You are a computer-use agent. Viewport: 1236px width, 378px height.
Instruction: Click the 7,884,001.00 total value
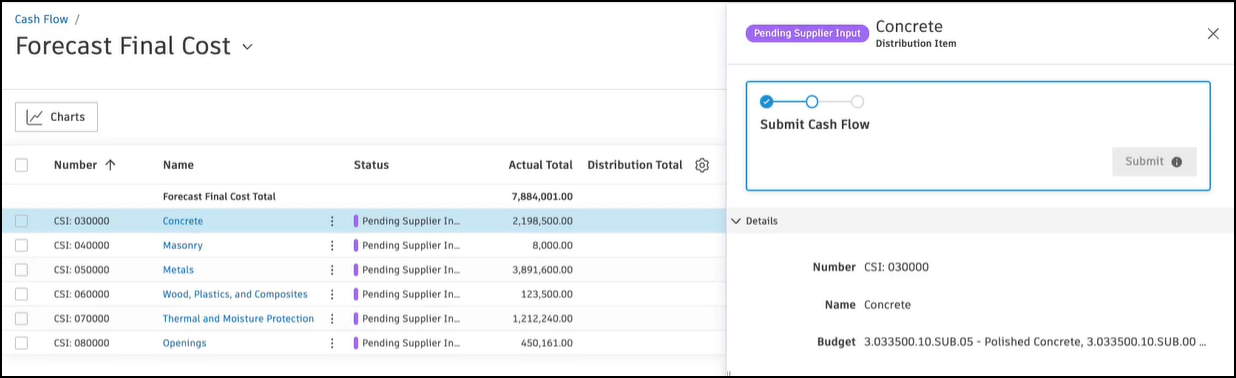[x=541, y=197]
